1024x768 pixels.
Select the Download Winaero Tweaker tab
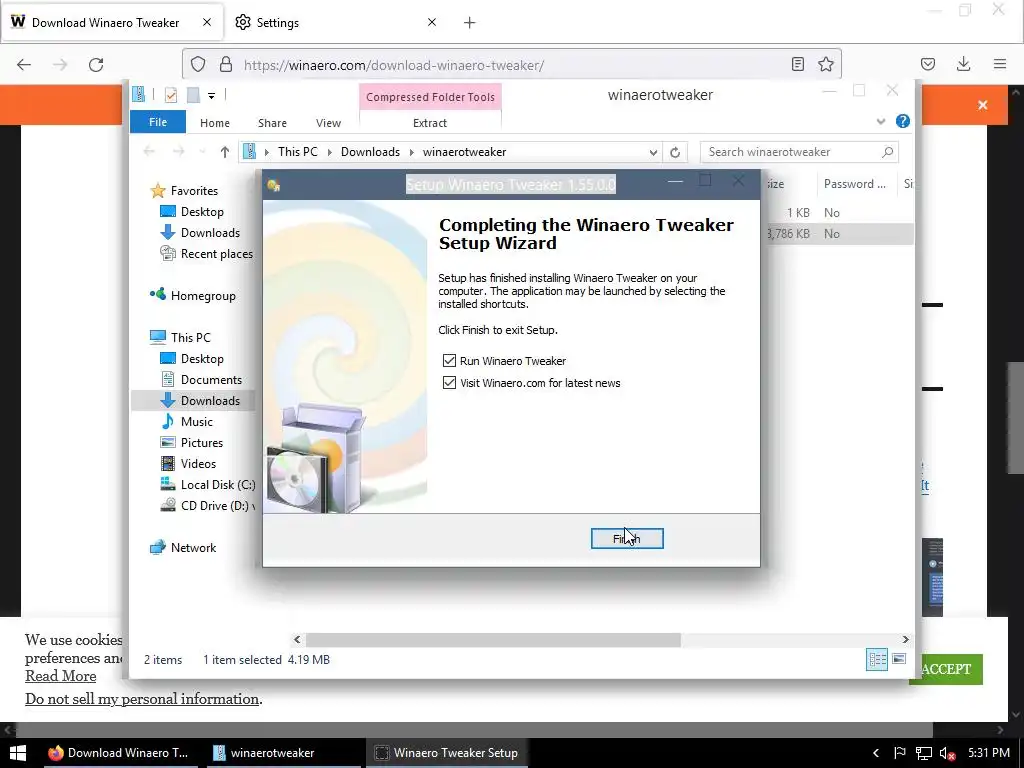[112, 22]
